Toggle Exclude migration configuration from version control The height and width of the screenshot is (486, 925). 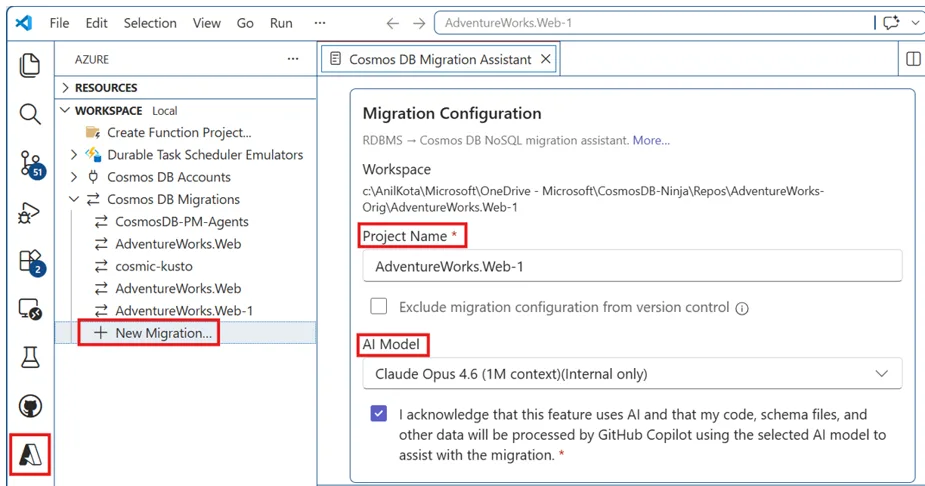point(379,306)
